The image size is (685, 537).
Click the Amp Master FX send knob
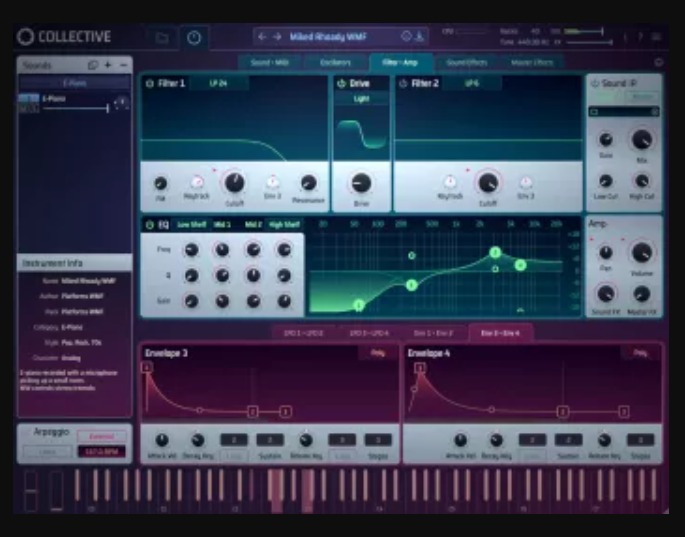(x=641, y=294)
